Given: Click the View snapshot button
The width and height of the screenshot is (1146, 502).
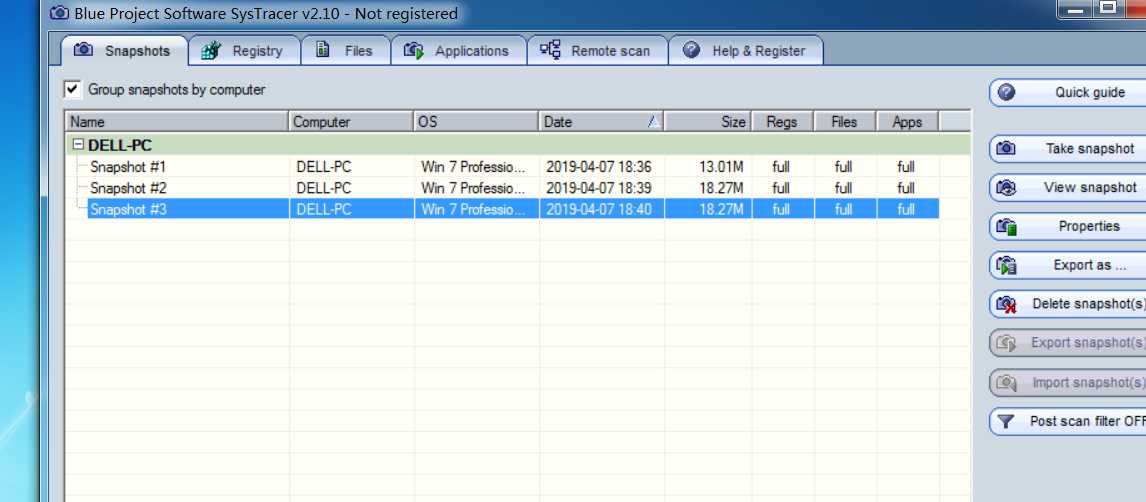Looking at the screenshot, I should (x=1068, y=187).
